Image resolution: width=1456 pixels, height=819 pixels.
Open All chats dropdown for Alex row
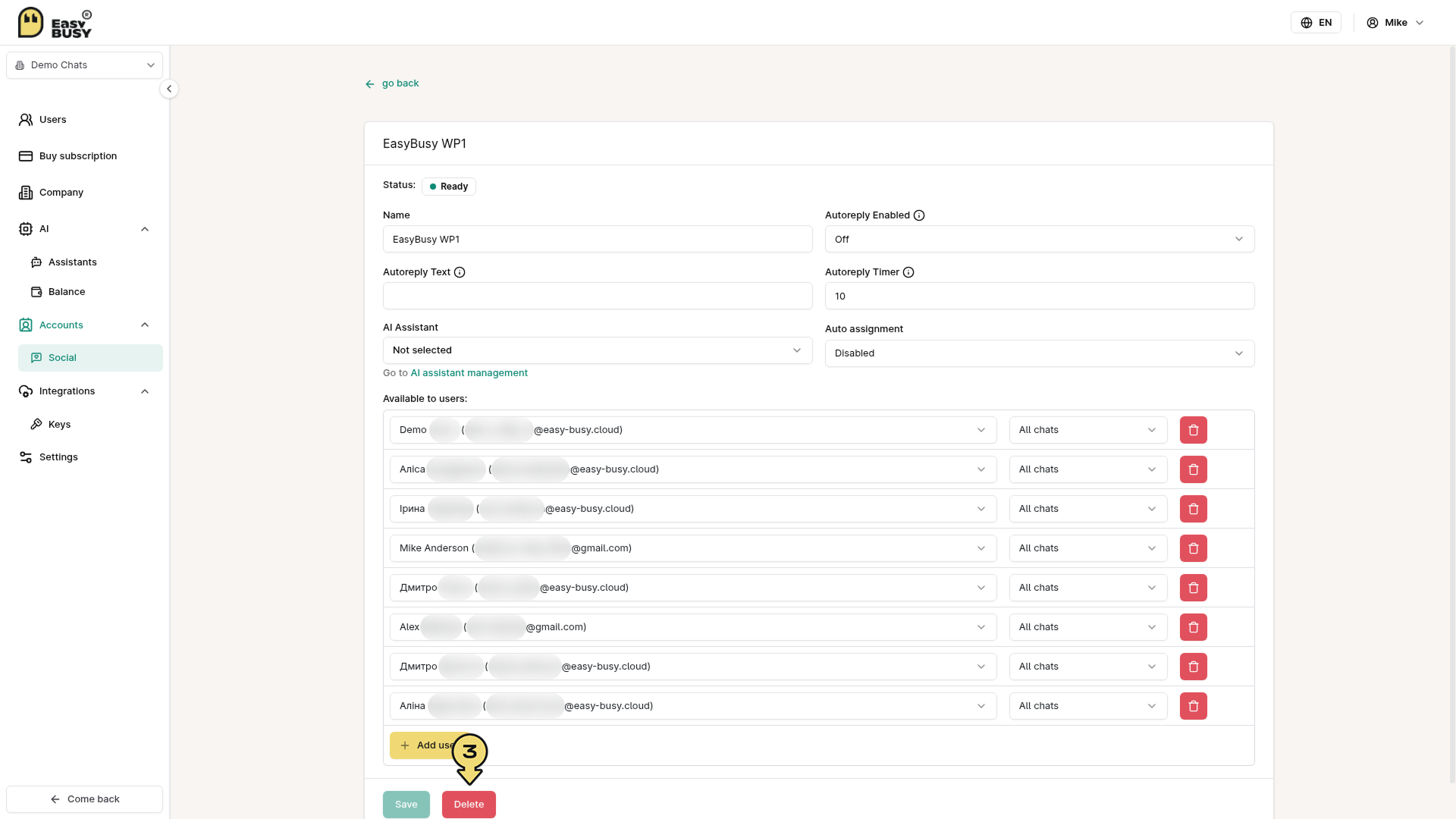(x=1087, y=627)
